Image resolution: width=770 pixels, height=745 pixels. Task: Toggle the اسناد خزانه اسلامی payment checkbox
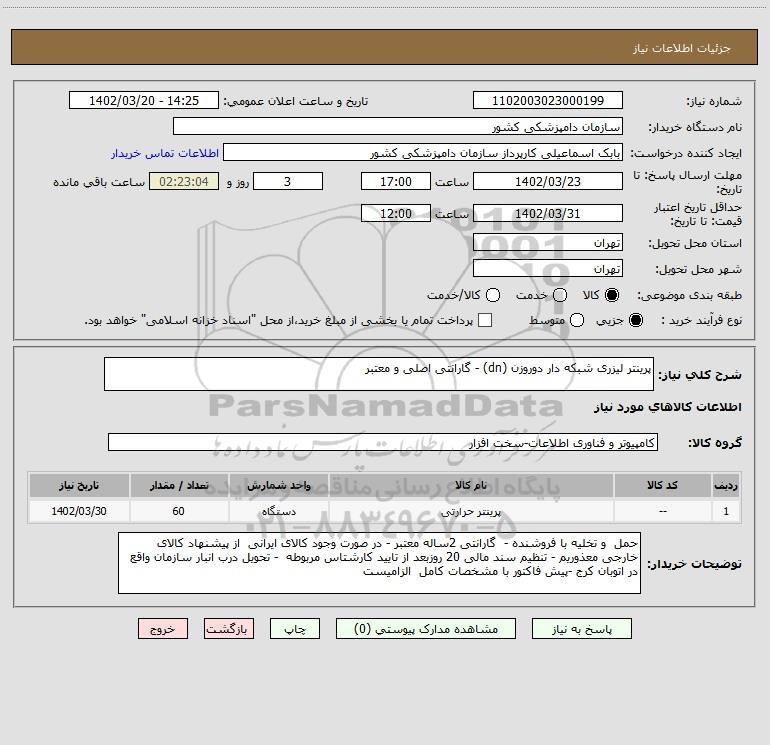485,320
